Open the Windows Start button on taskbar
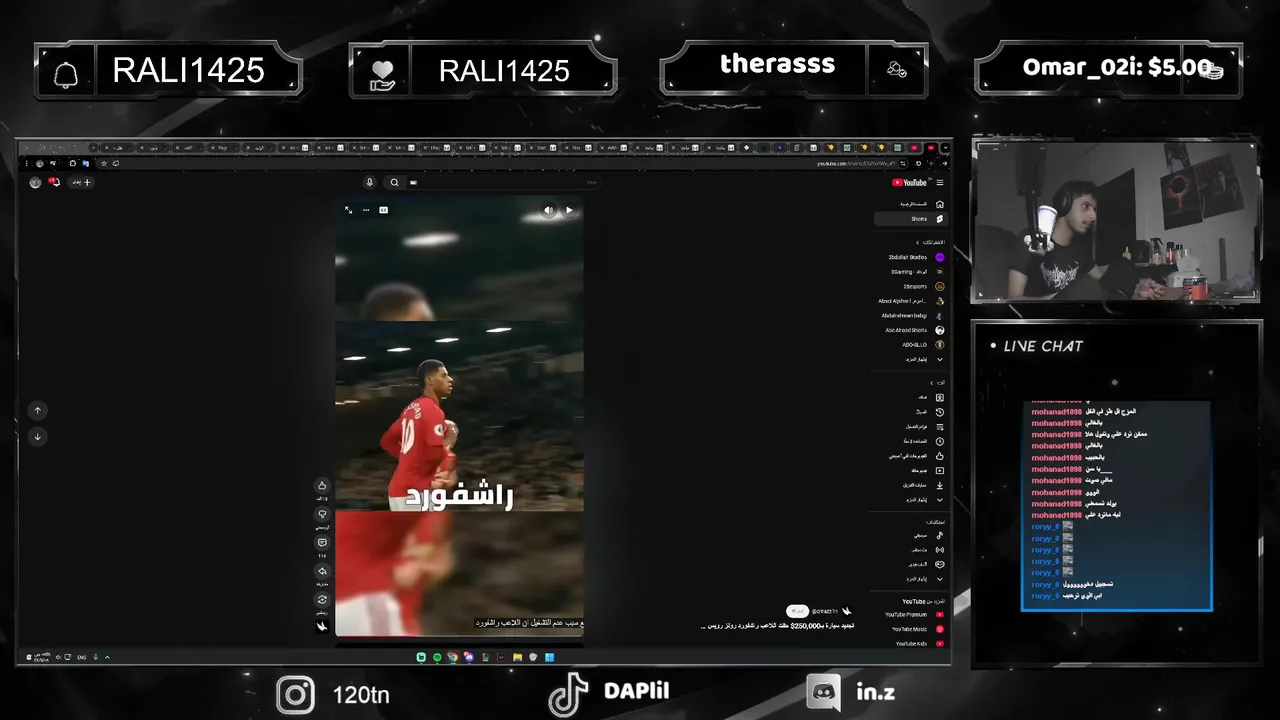 (549, 657)
